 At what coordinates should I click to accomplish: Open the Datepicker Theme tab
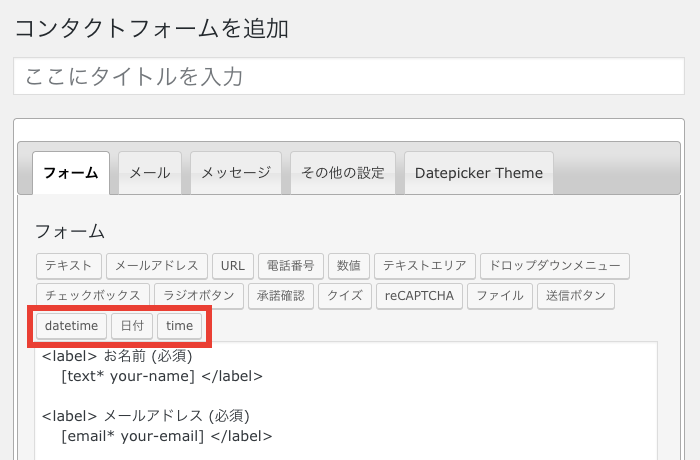coord(479,173)
